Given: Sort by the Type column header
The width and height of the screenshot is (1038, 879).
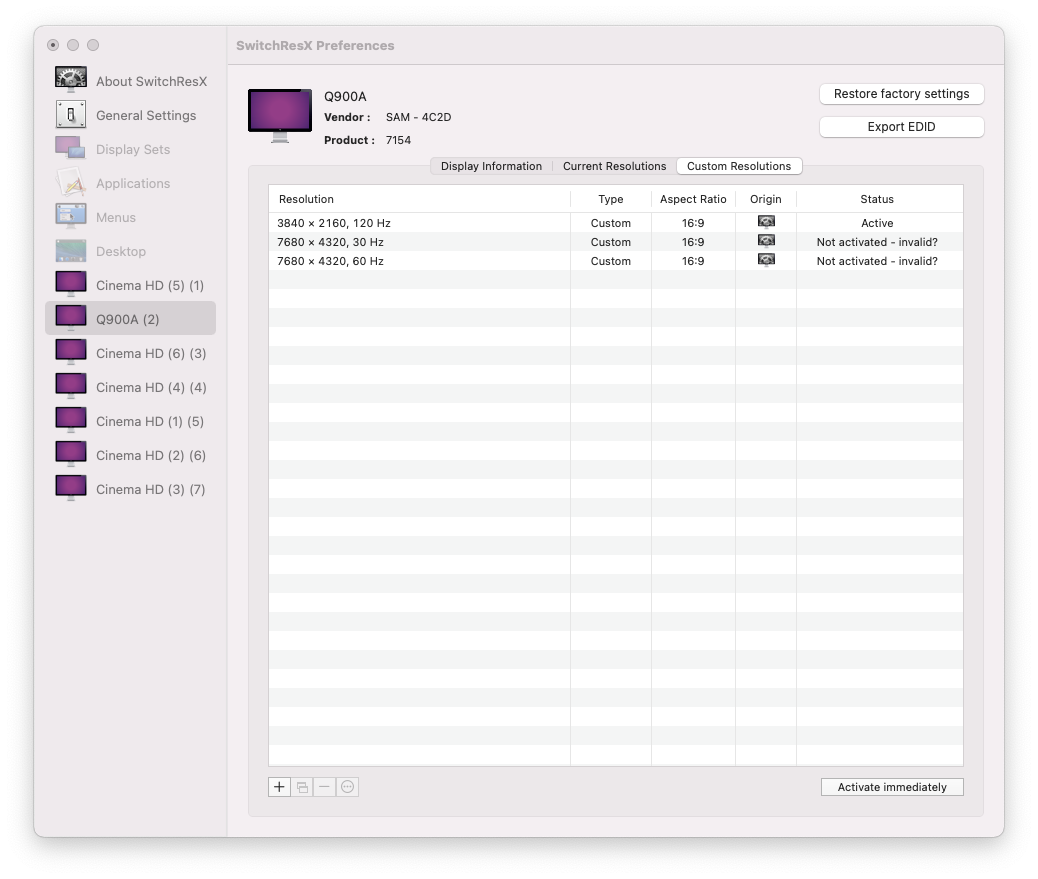Looking at the screenshot, I should point(610,199).
